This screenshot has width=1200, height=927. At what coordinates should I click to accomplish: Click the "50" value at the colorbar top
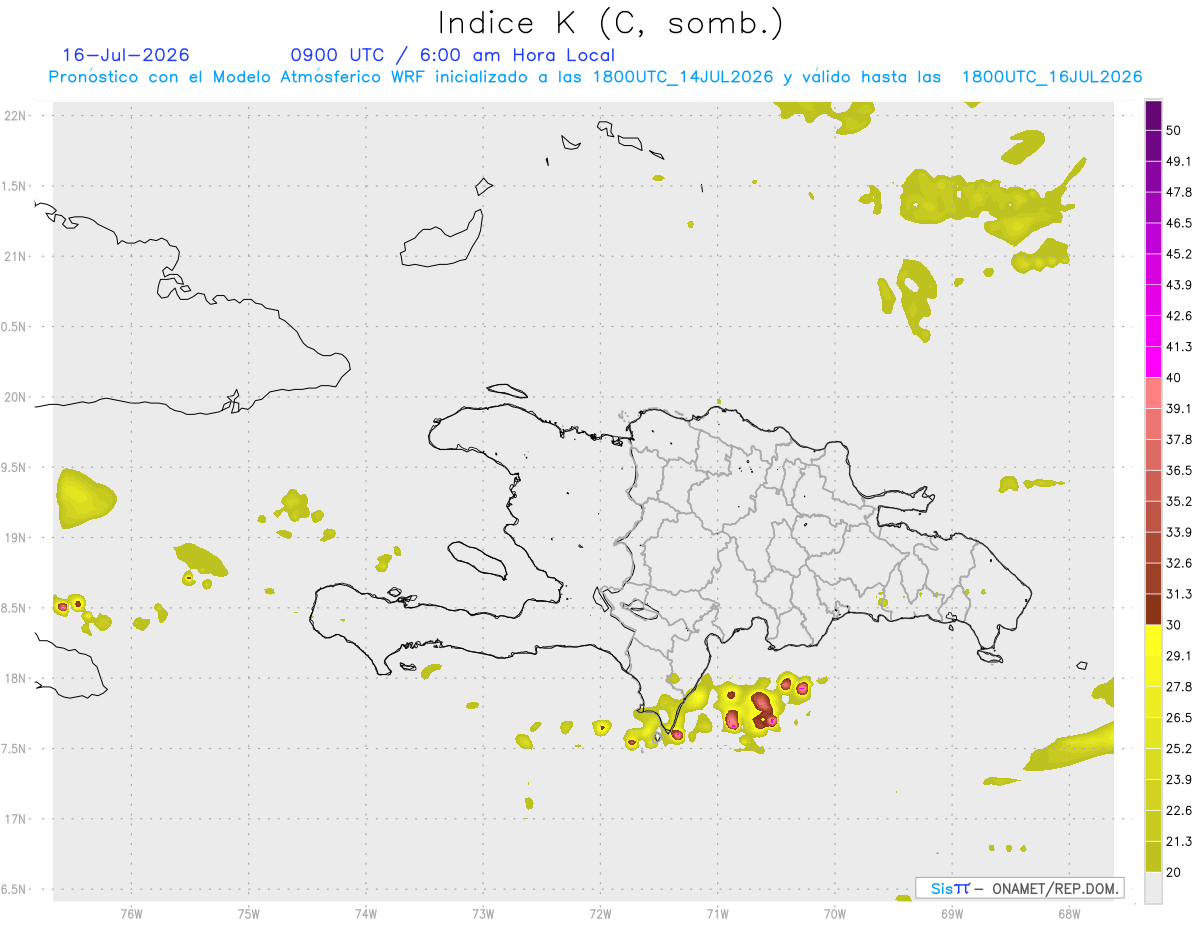coord(1175,130)
